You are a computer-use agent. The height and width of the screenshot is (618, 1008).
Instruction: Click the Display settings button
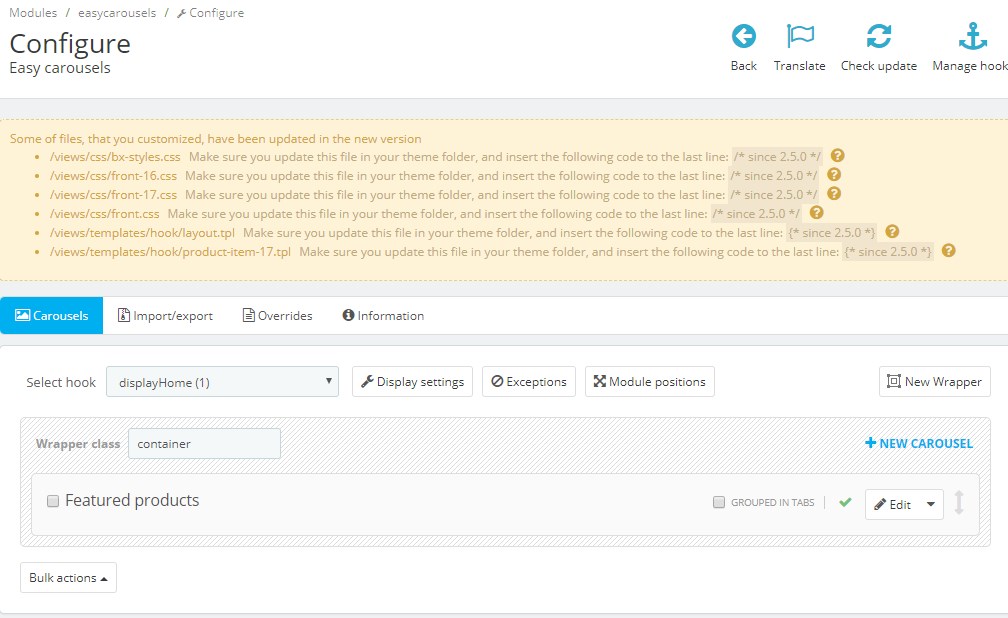tap(412, 382)
